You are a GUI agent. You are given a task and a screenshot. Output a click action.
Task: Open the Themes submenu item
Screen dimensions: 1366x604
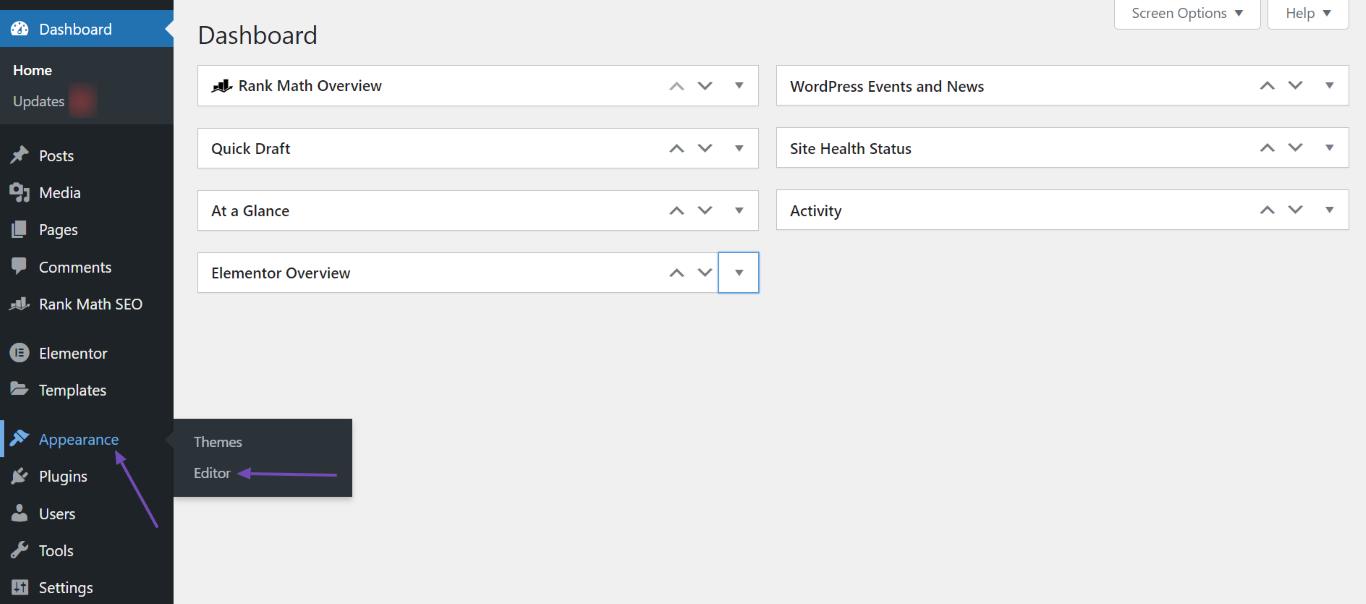click(x=218, y=442)
